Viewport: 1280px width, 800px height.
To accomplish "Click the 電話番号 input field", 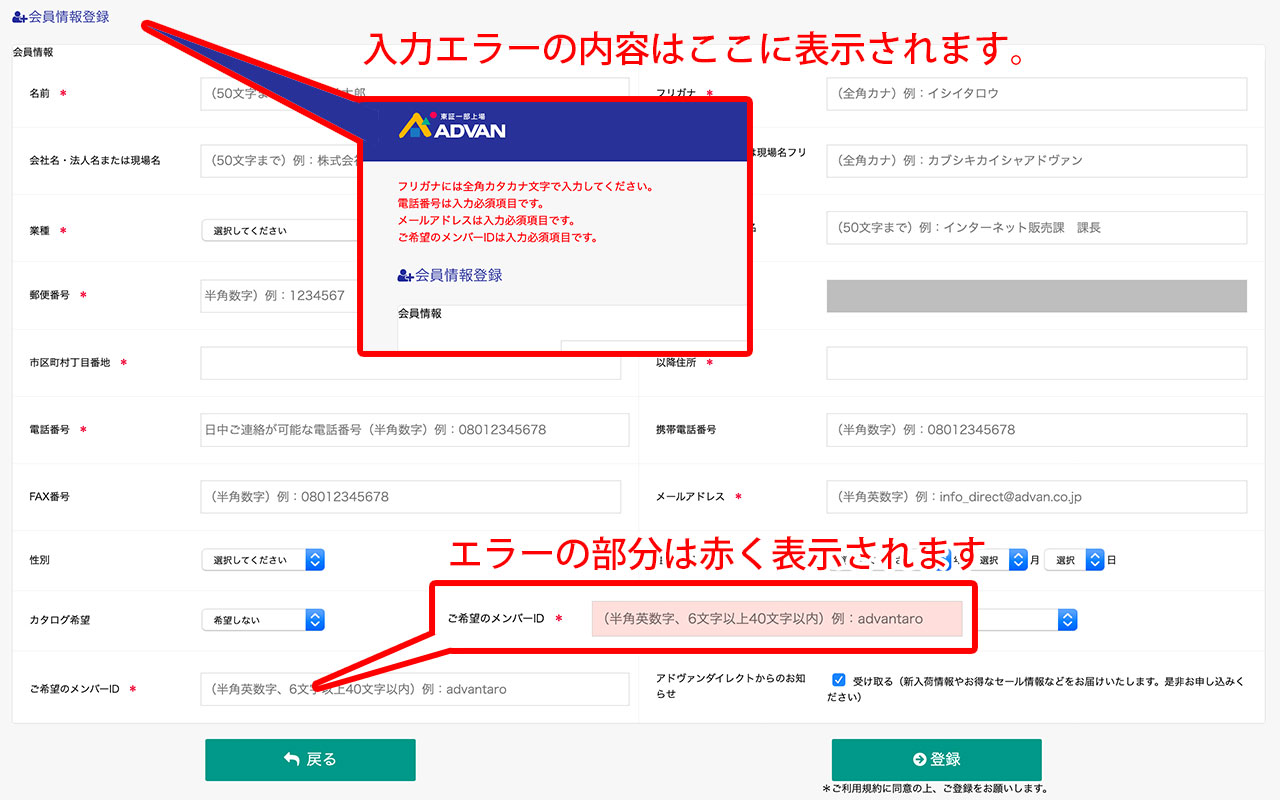I will (414, 430).
